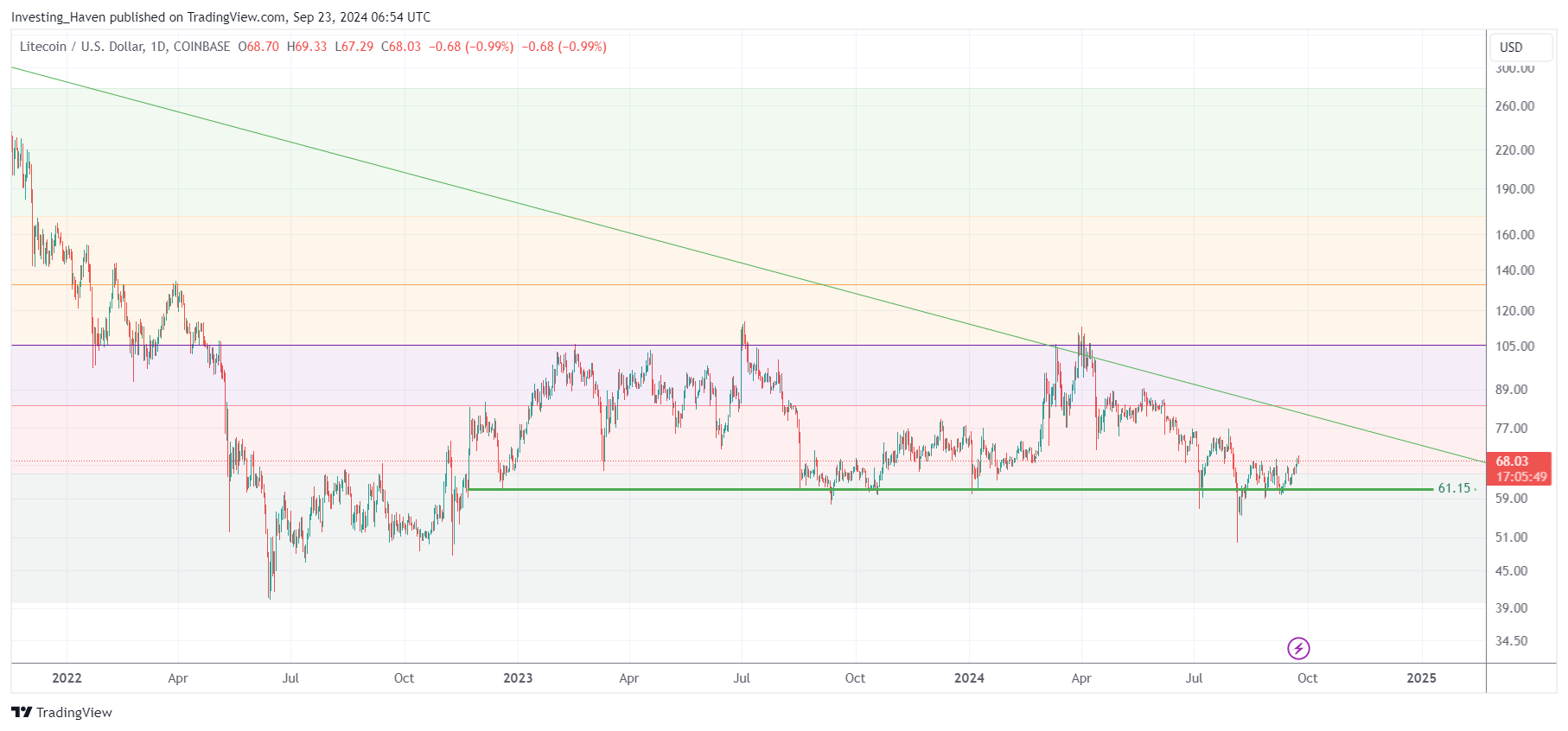Click the 120.00 price axis label

click(x=1514, y=311)
